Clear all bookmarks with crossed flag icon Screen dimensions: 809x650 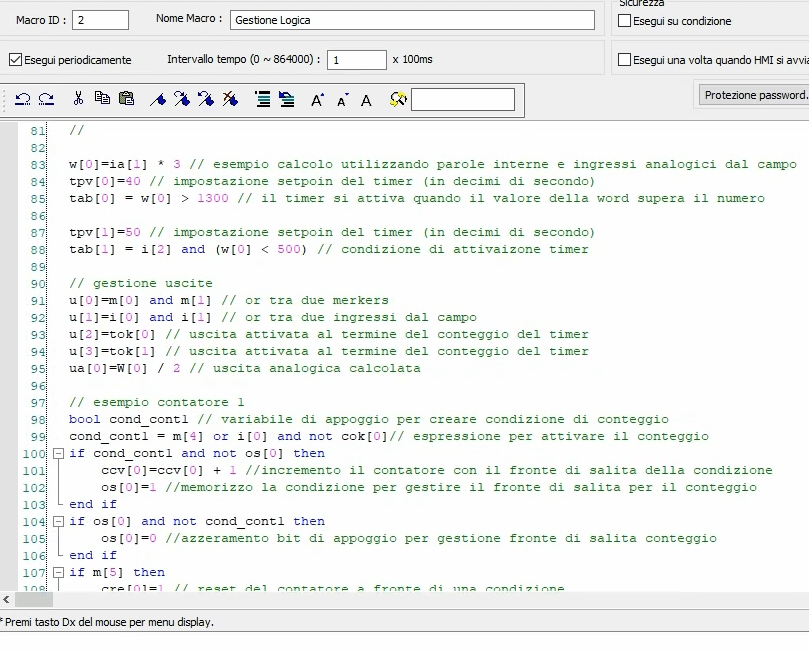click(x=230, y=99)
